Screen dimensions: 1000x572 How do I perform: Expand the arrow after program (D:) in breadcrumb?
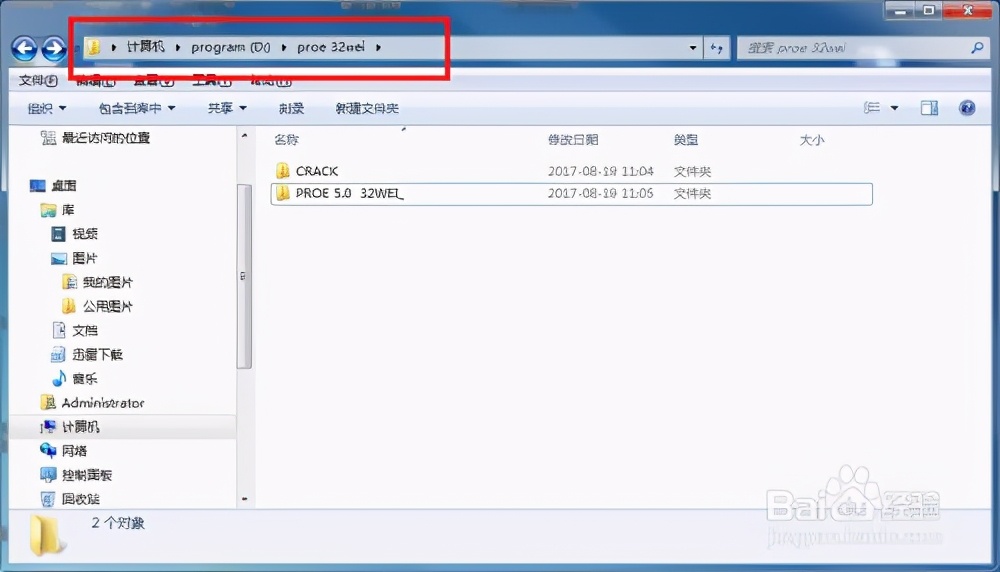(x=283, y=47)
